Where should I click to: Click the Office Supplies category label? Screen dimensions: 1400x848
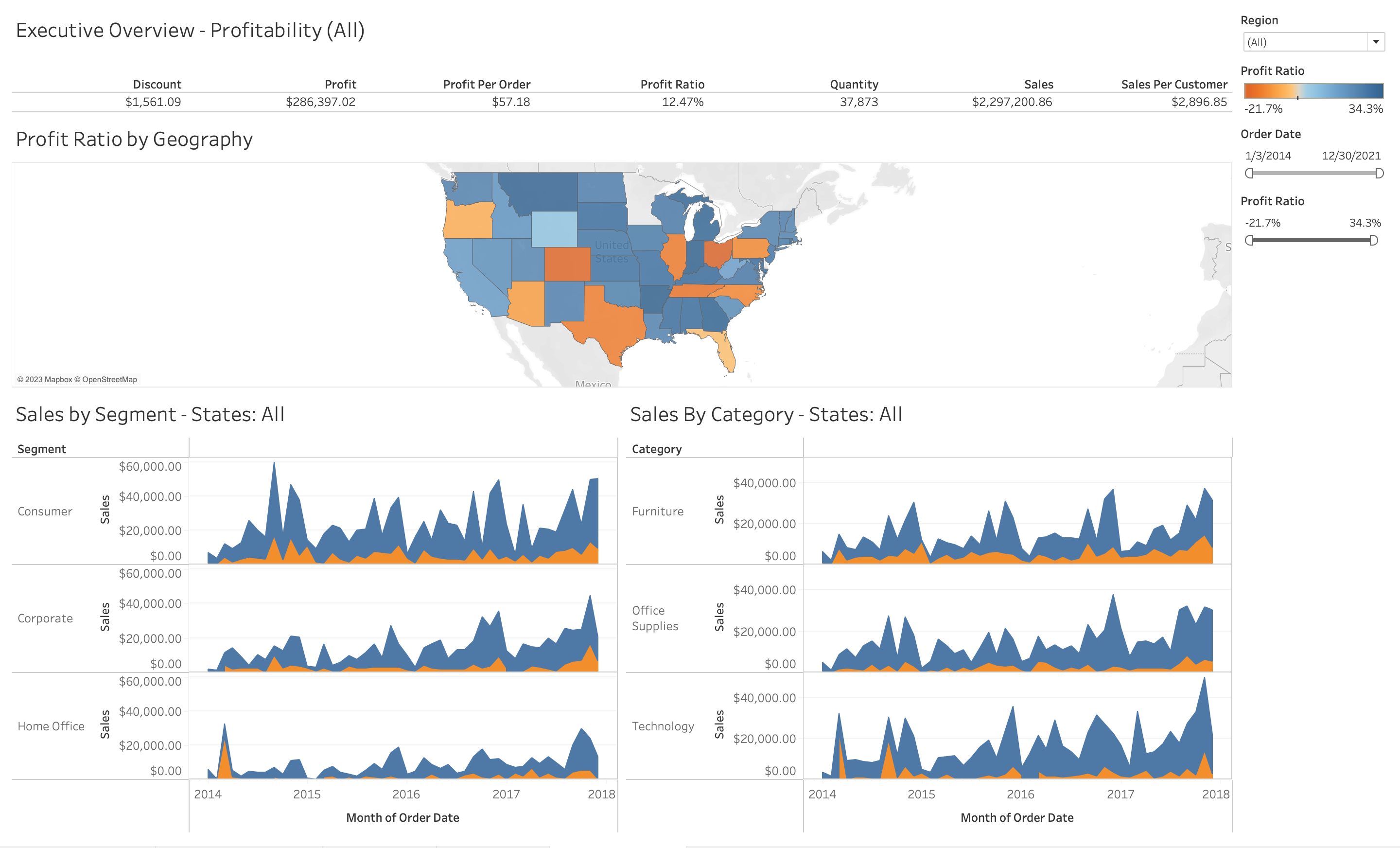click(654, 618)
